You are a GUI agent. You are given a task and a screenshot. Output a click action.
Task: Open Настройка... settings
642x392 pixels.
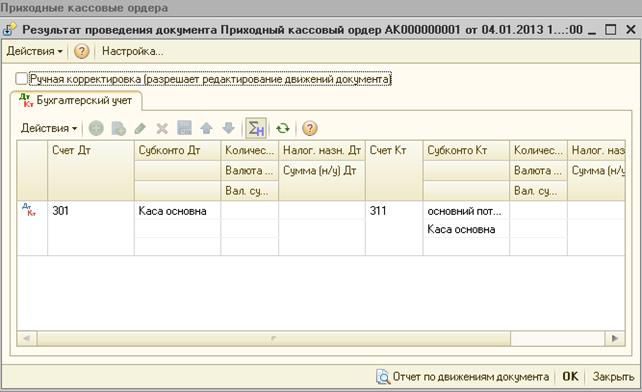(132, 51)
